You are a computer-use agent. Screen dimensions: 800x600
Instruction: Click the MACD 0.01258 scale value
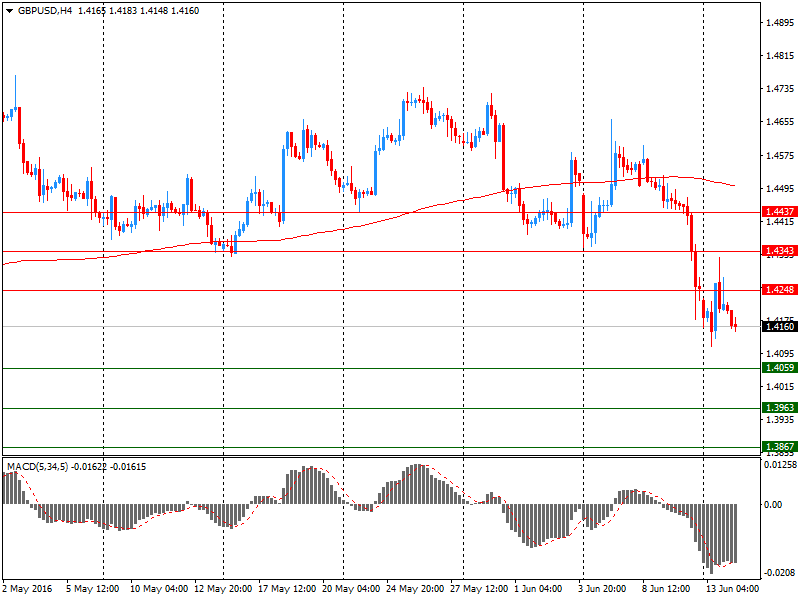click(780, 464)
